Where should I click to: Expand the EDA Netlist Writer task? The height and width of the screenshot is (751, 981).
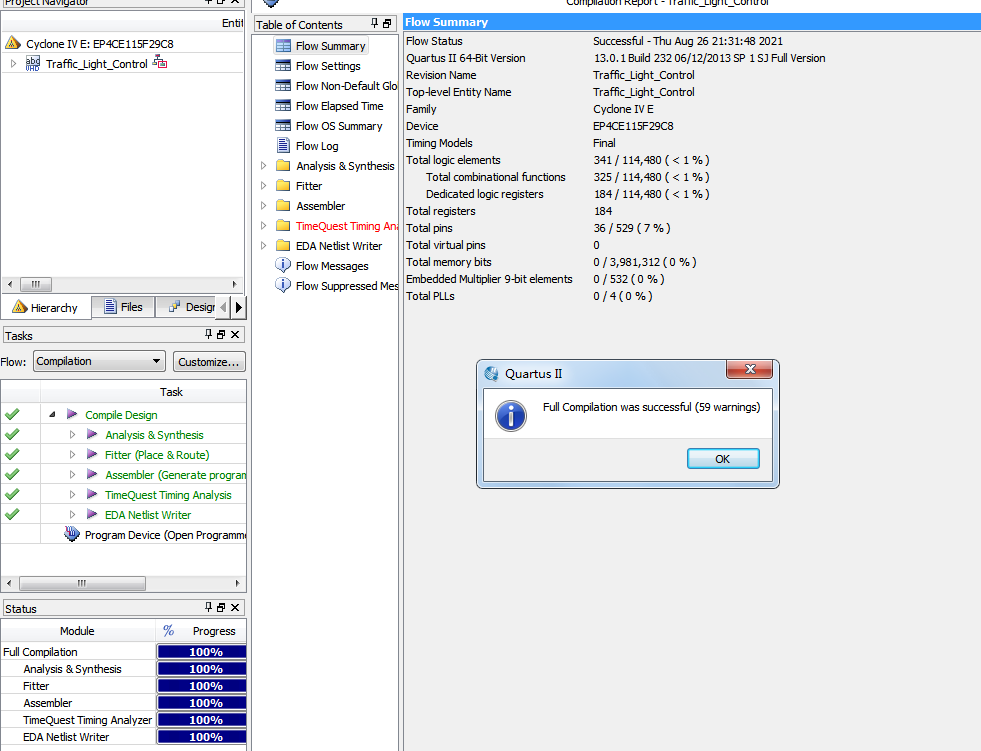pos(73,514)
